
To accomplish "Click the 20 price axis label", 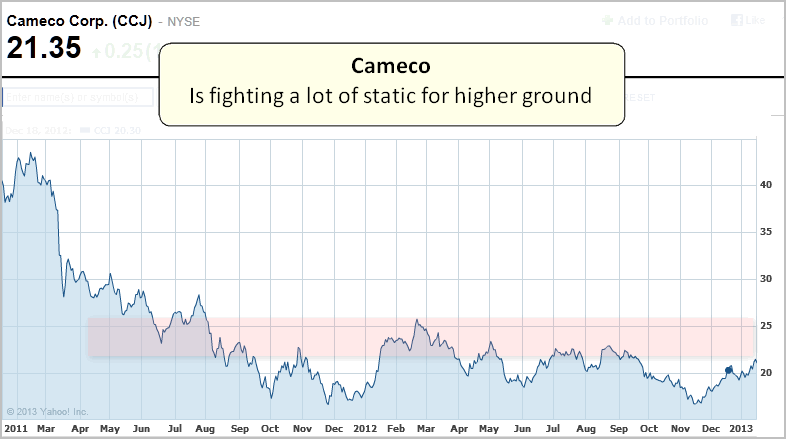I will [766, 373].
